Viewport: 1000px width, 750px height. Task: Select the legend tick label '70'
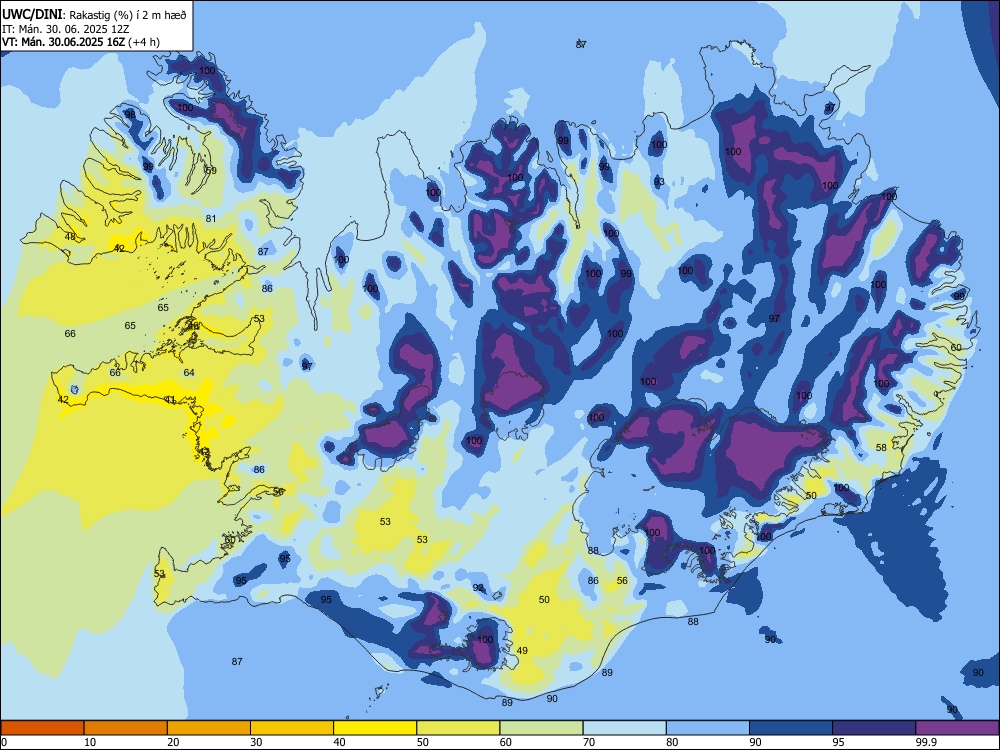pyautogui.click(x=589, y=742)
